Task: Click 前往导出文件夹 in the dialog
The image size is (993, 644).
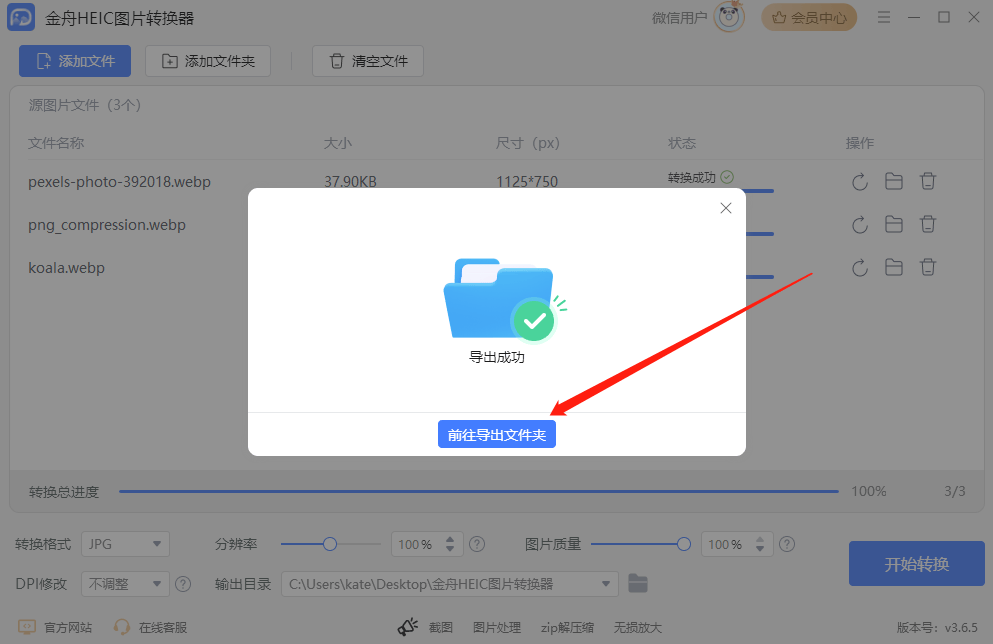Action: 496,433
